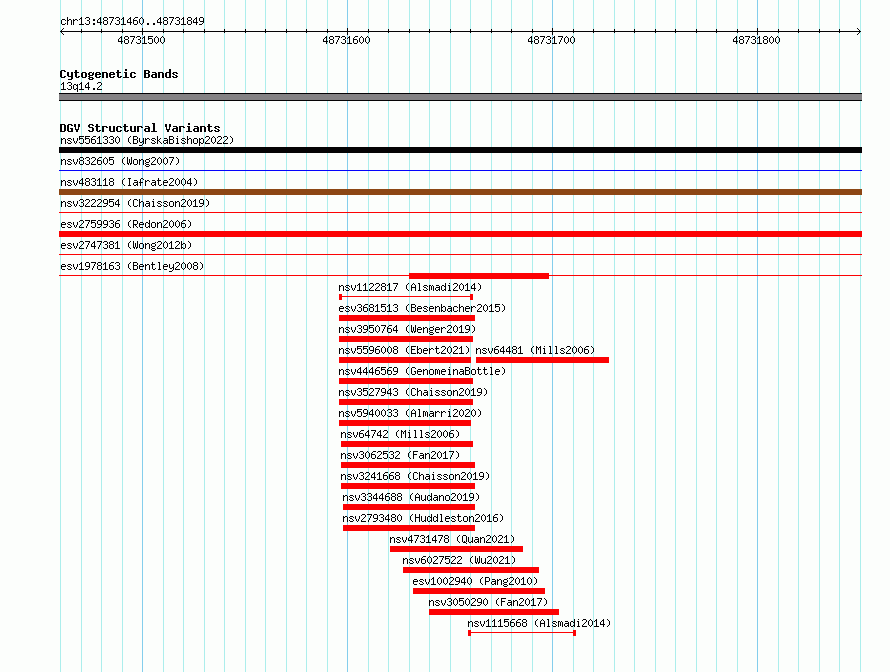Screen dimensions: 890x672
Task: Click the 13q14.2 band label
Action: pyautogui.click(x=81, y=86)
